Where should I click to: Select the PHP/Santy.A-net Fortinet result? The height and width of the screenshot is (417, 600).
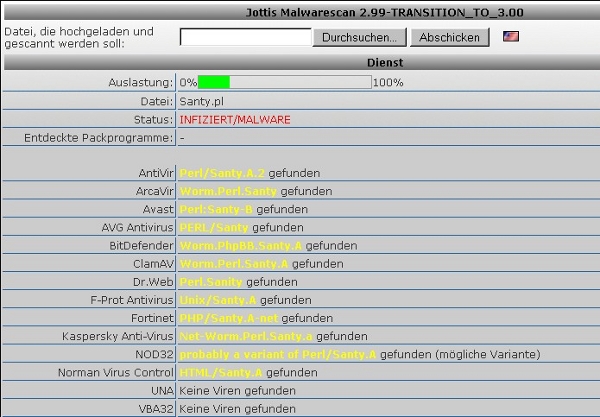pos(228,318)
